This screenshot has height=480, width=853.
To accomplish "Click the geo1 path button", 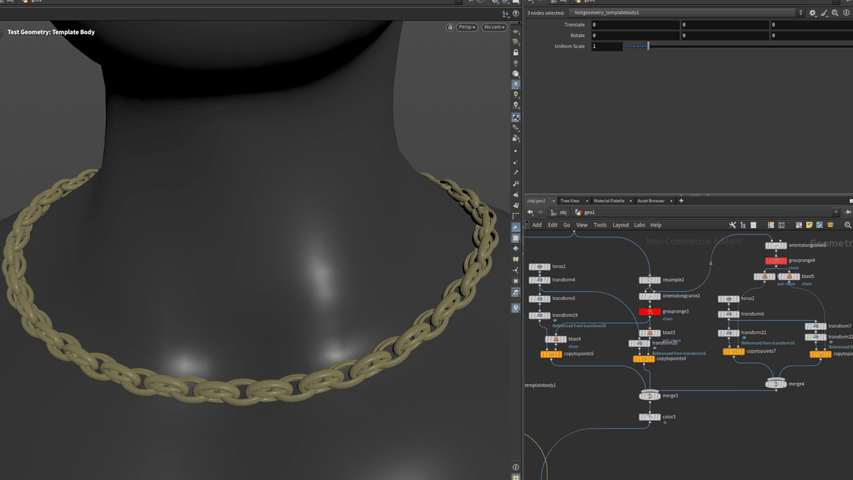I will pos(587,212).
